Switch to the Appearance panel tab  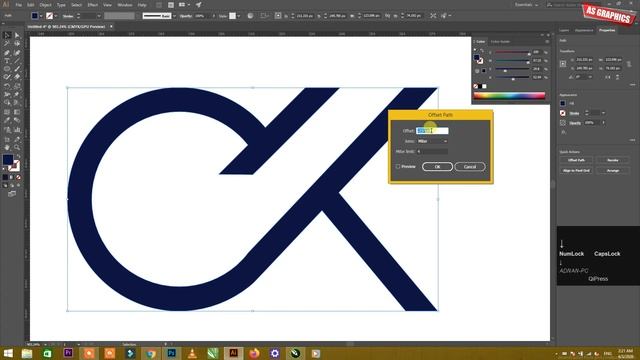coord(584,31)
